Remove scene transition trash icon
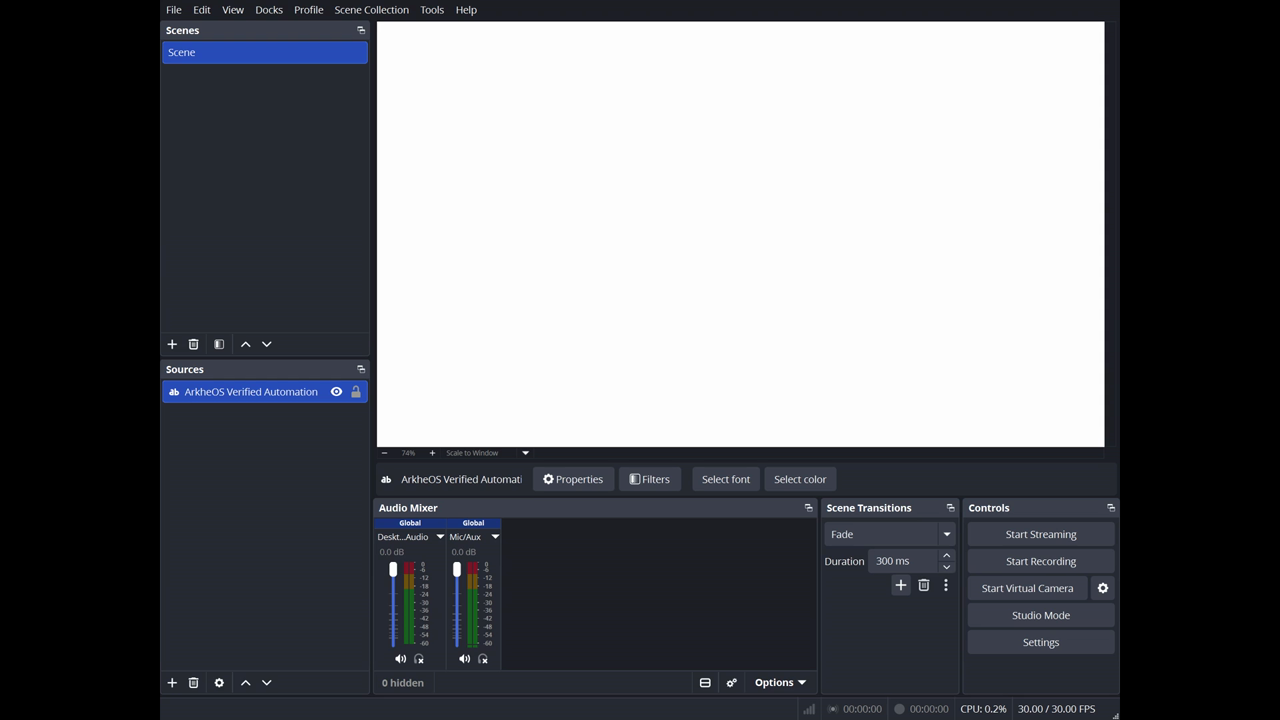Viewport: 1280px width, 720px height. (924, 585)
